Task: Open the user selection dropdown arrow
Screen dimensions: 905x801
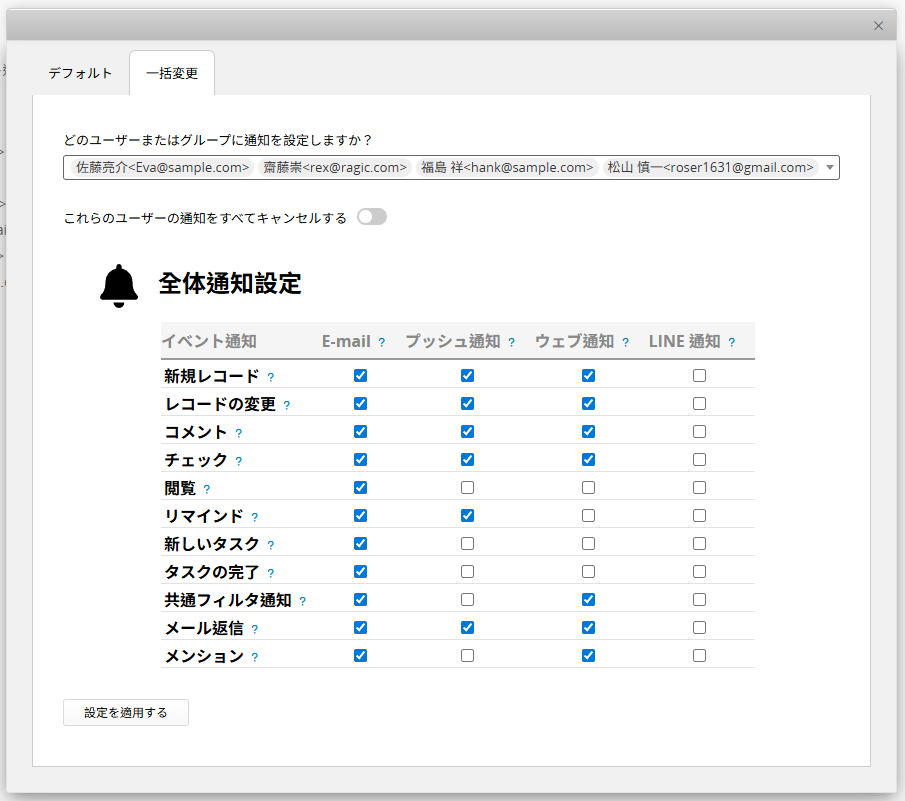Action: click(x=829, y=168)
